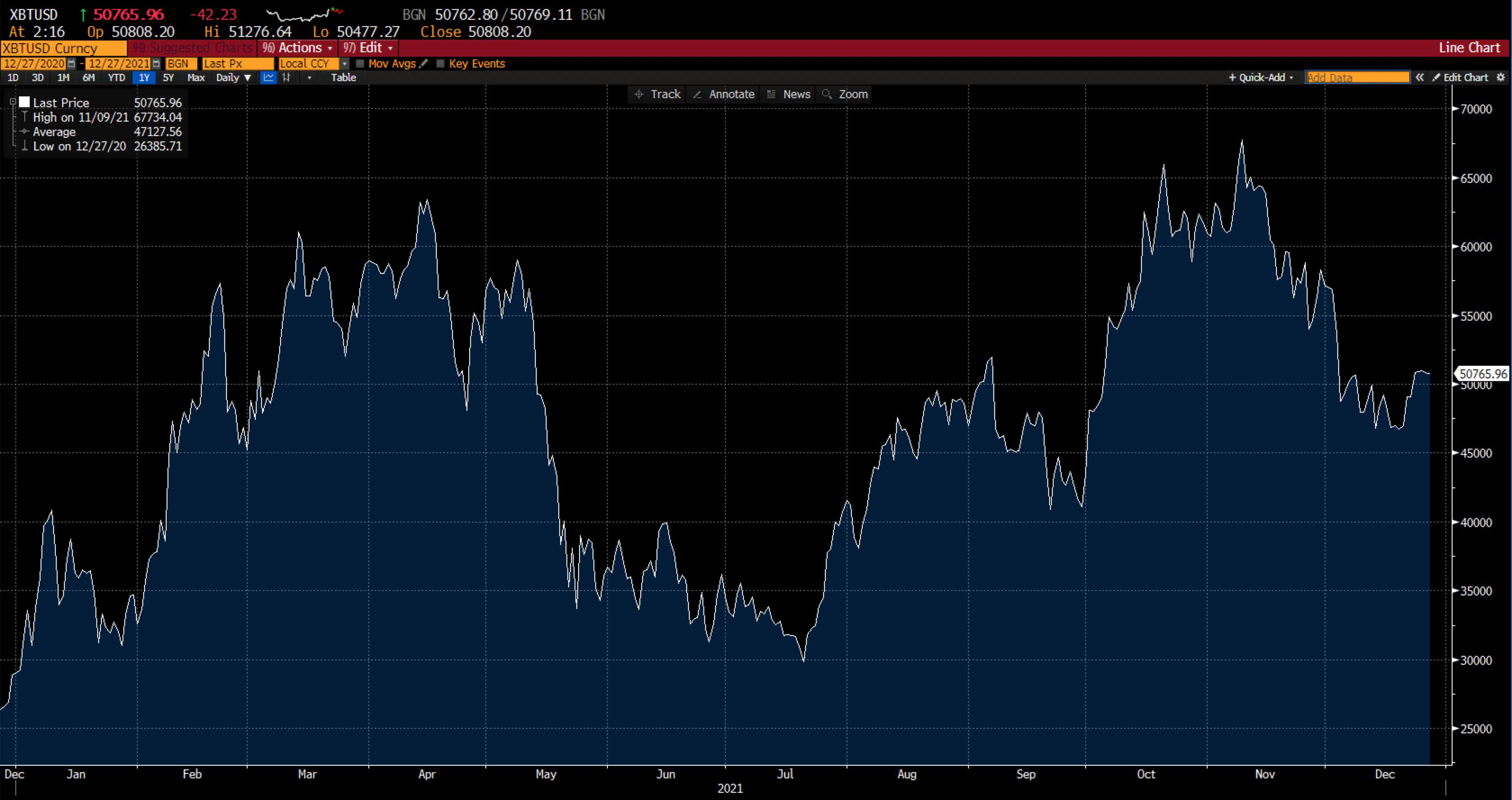Select the Track crosshair tool
1512x800 pixels.
click(657, 94)
